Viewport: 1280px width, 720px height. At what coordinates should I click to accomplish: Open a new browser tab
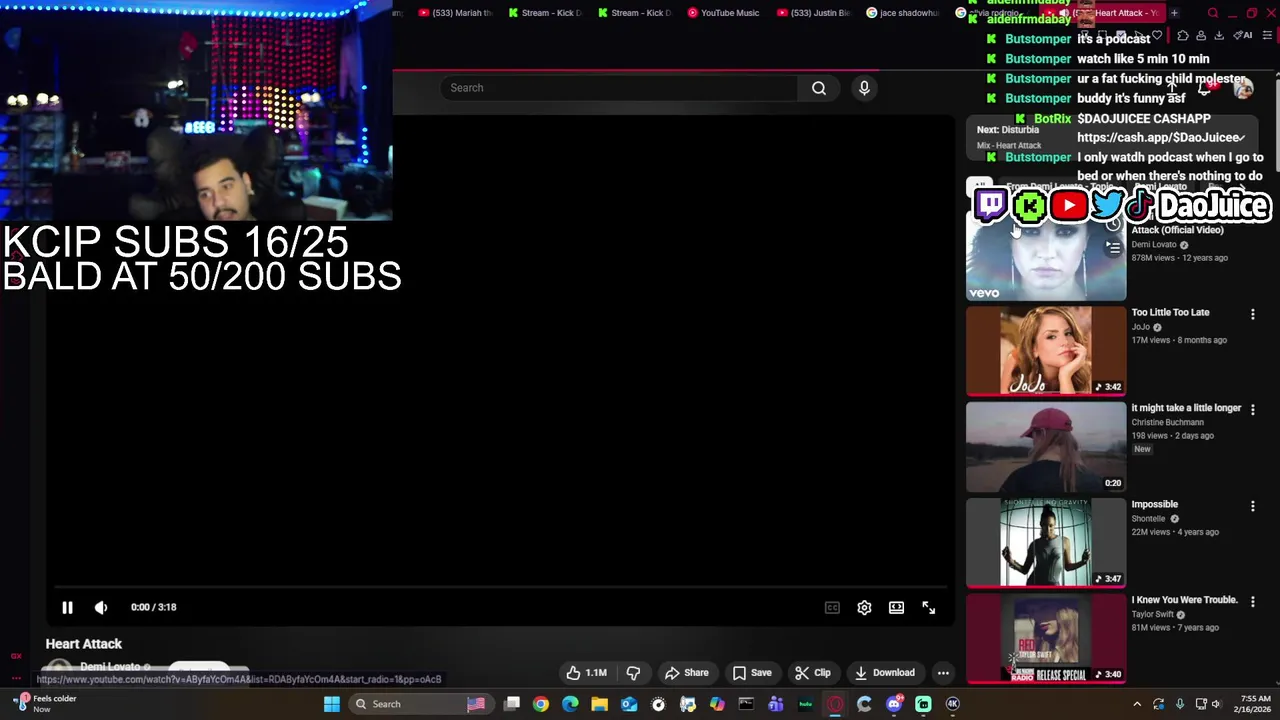[1174, 13]
